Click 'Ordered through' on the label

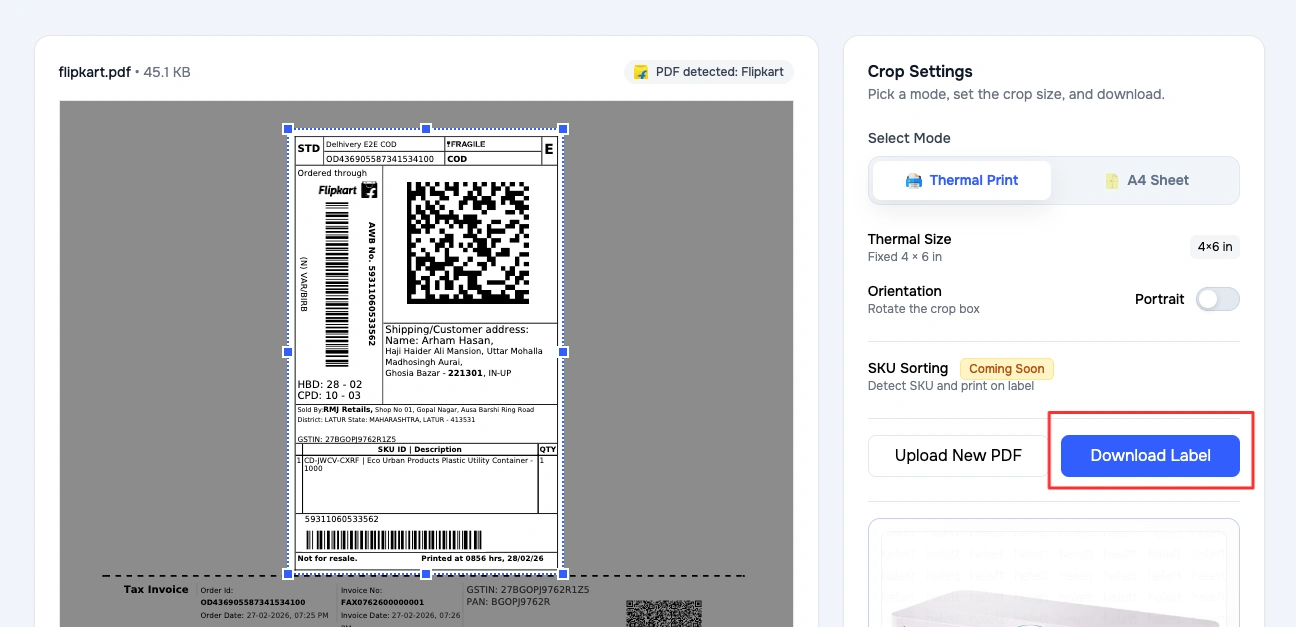coord(332,173)
